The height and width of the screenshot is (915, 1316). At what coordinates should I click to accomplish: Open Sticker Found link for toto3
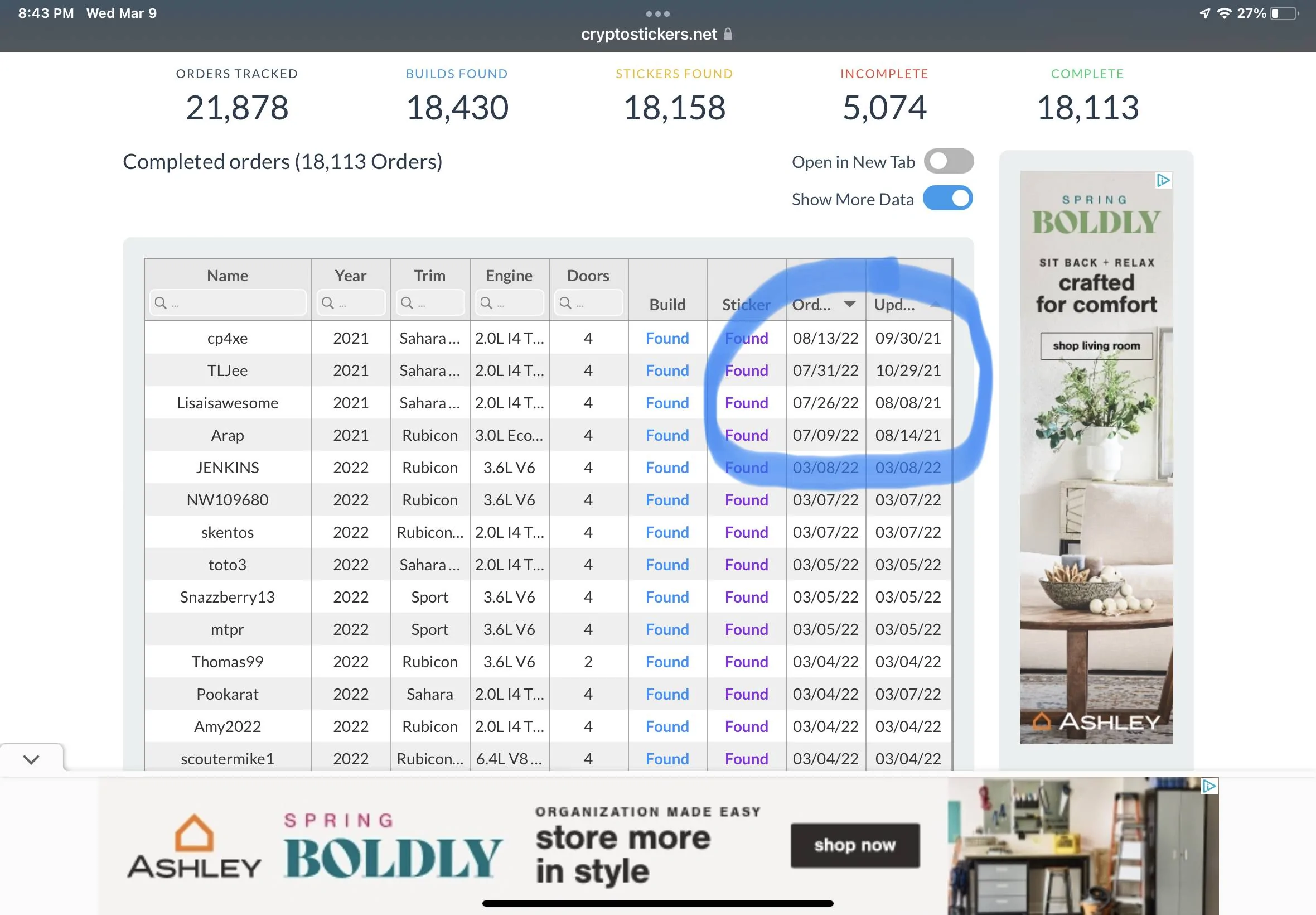pyautogui.click(x=747, y=565)
